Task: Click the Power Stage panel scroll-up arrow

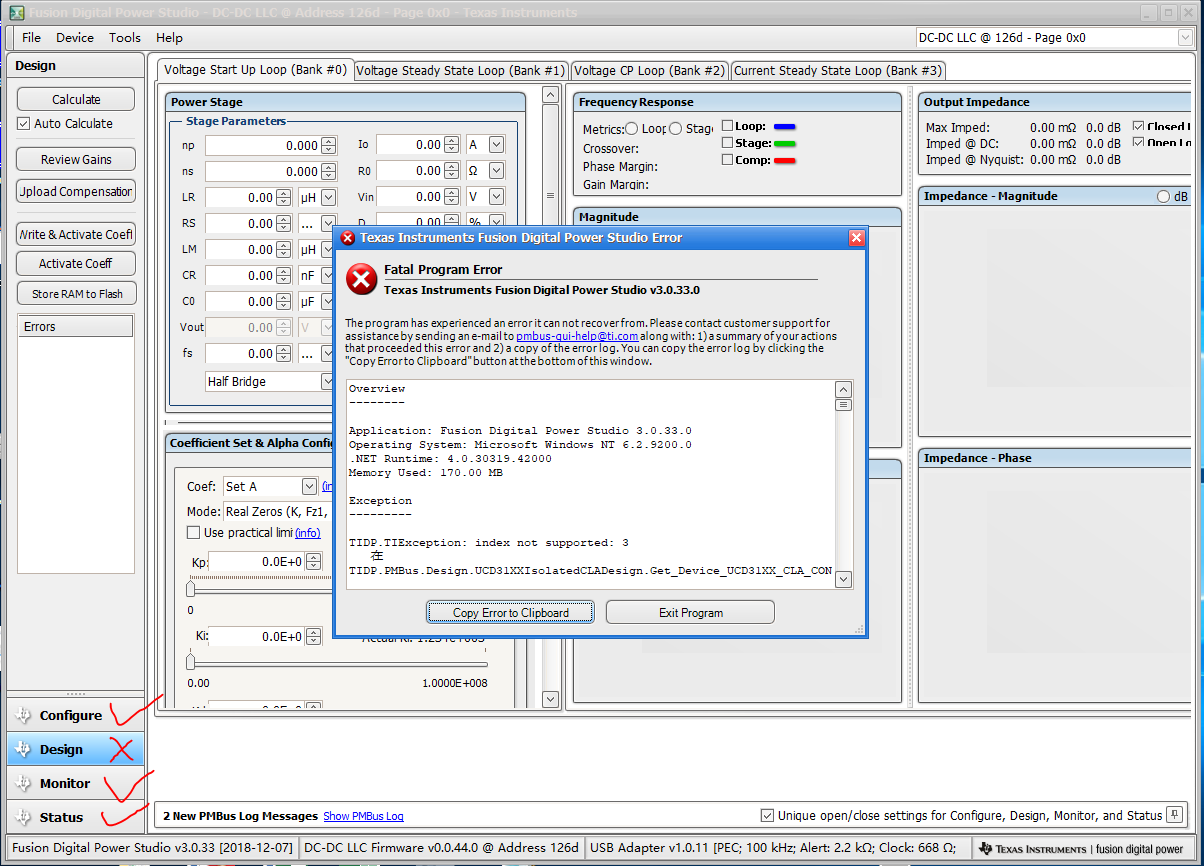Action: click(x=550, y=95)
